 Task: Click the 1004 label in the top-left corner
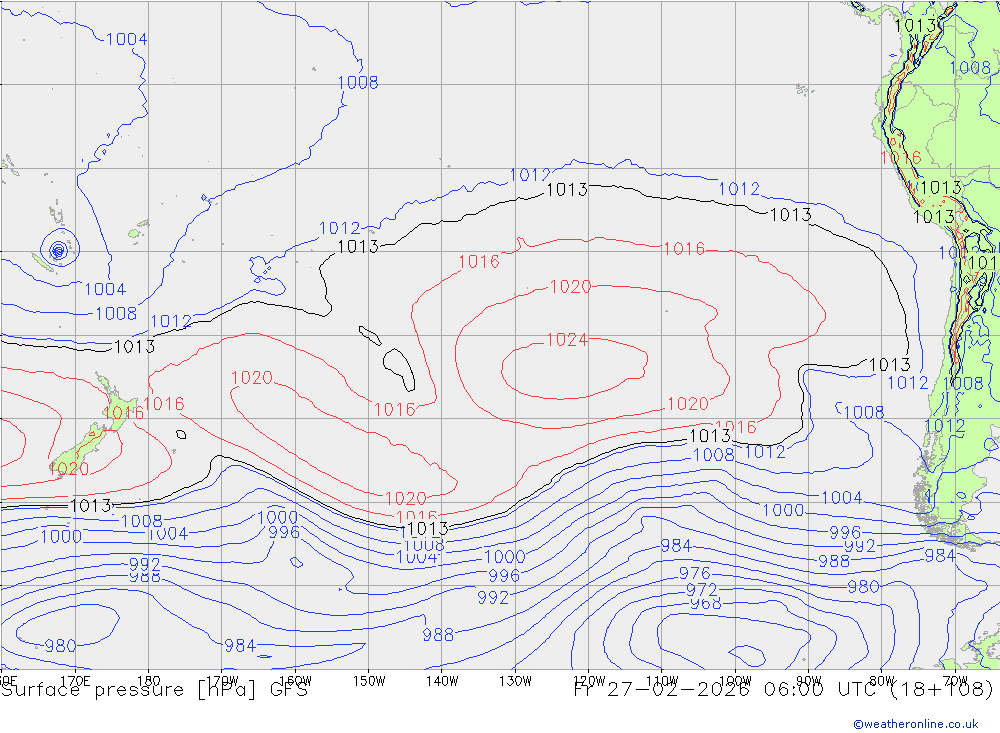click(x=126, y=40)
